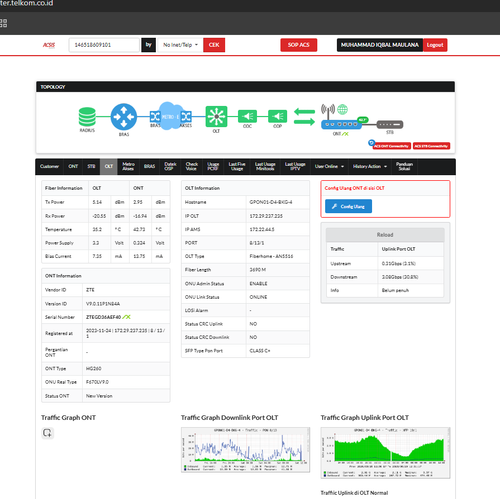Click the green globe icon above ONT
Viewport: 500px width, 499px height.
[x=342, y=109]
